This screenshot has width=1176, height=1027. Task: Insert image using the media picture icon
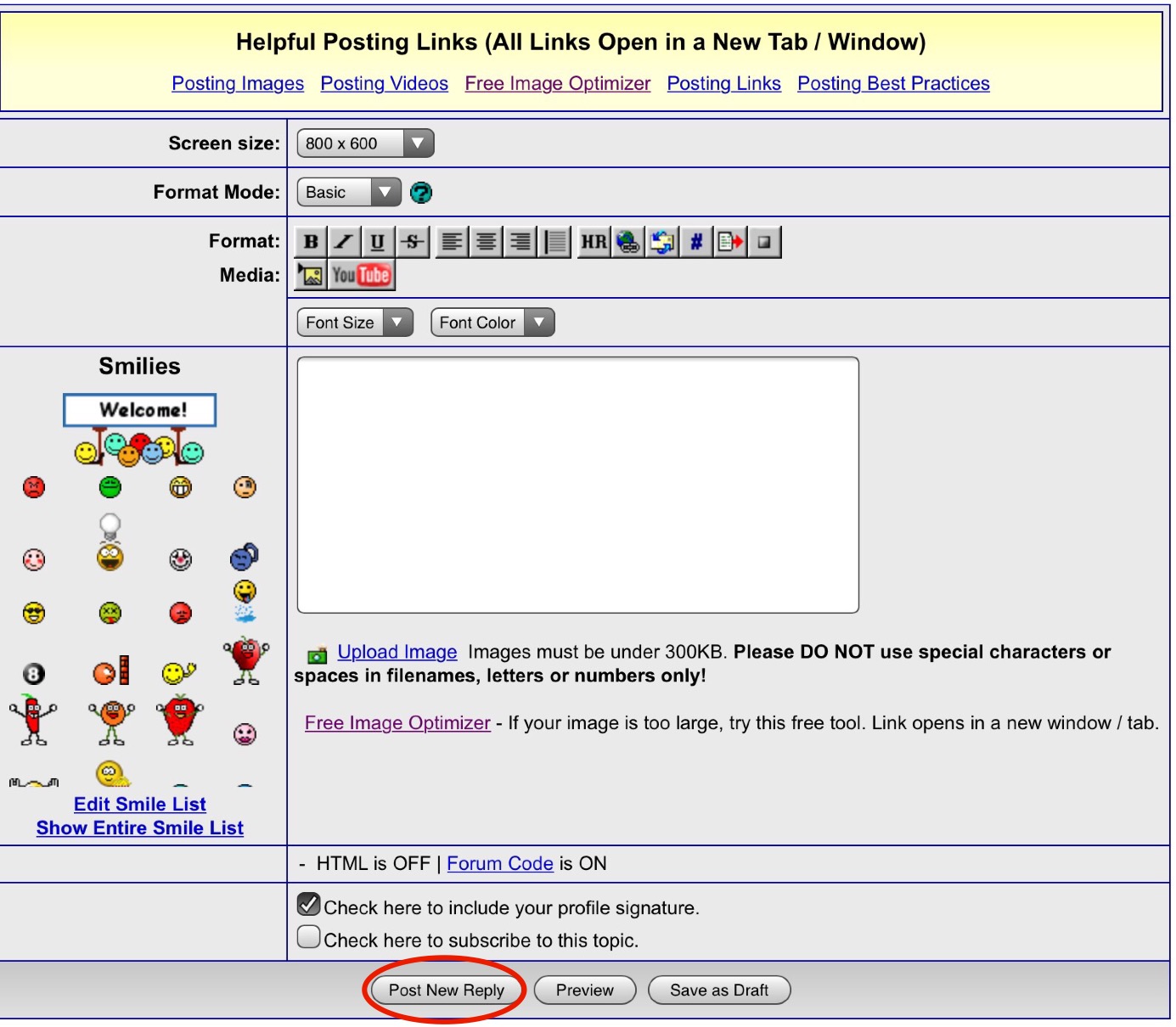tap(312, 275)
